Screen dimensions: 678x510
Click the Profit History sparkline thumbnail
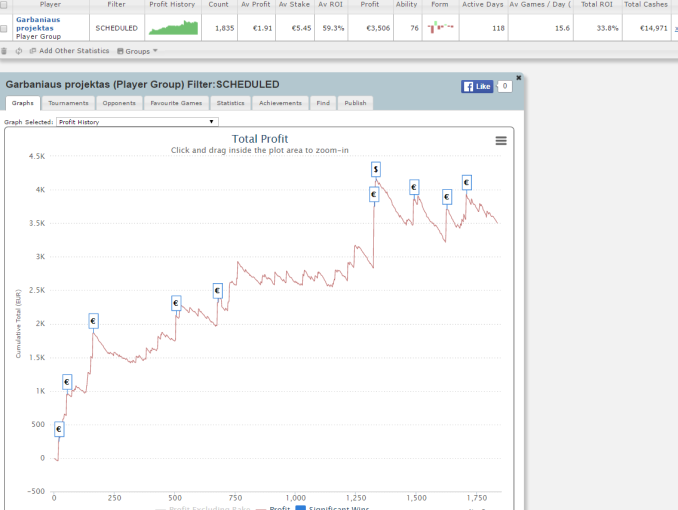coord(171,28)
